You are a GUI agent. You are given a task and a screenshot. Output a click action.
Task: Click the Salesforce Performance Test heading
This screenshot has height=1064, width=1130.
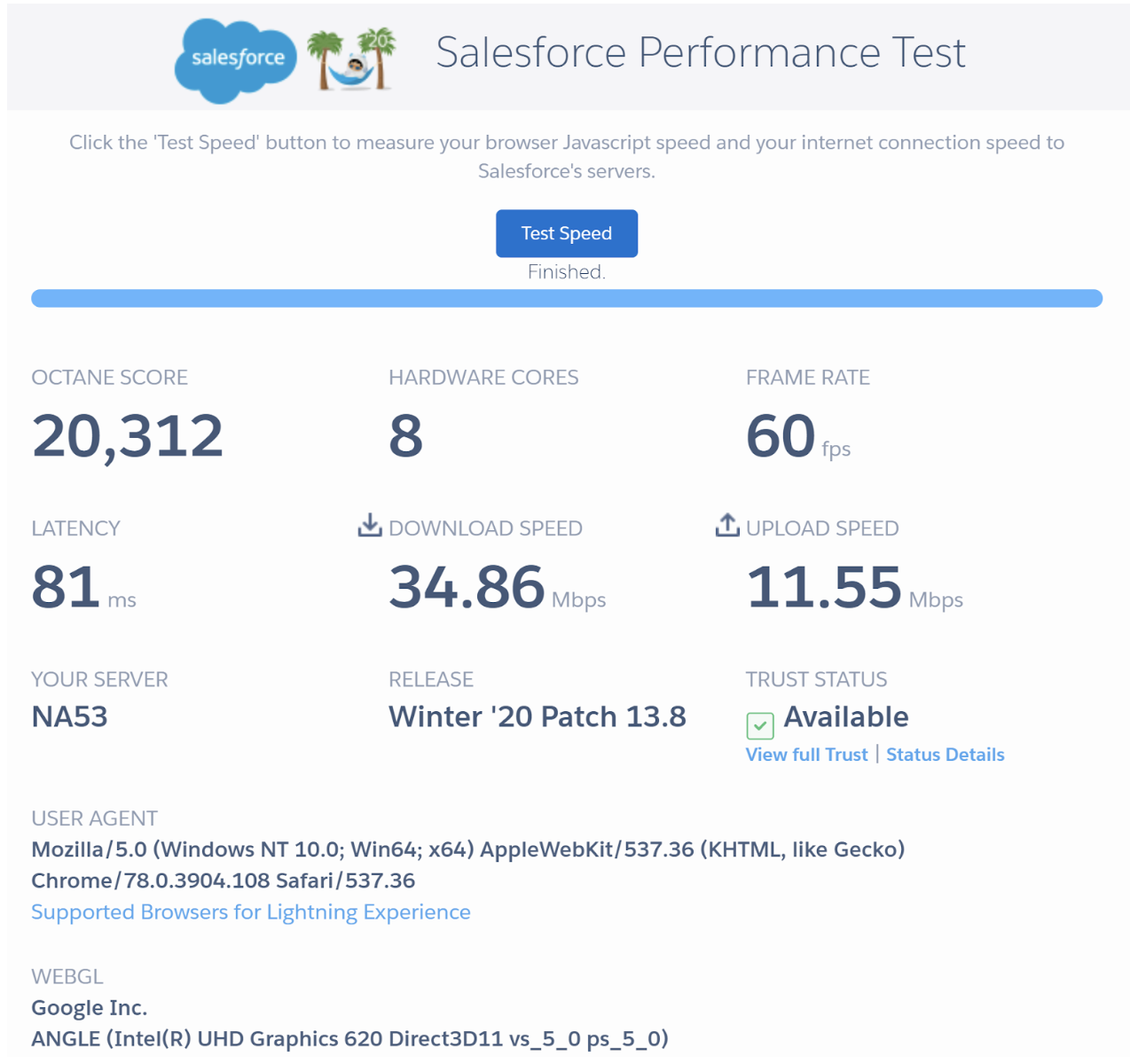[701, 52]
